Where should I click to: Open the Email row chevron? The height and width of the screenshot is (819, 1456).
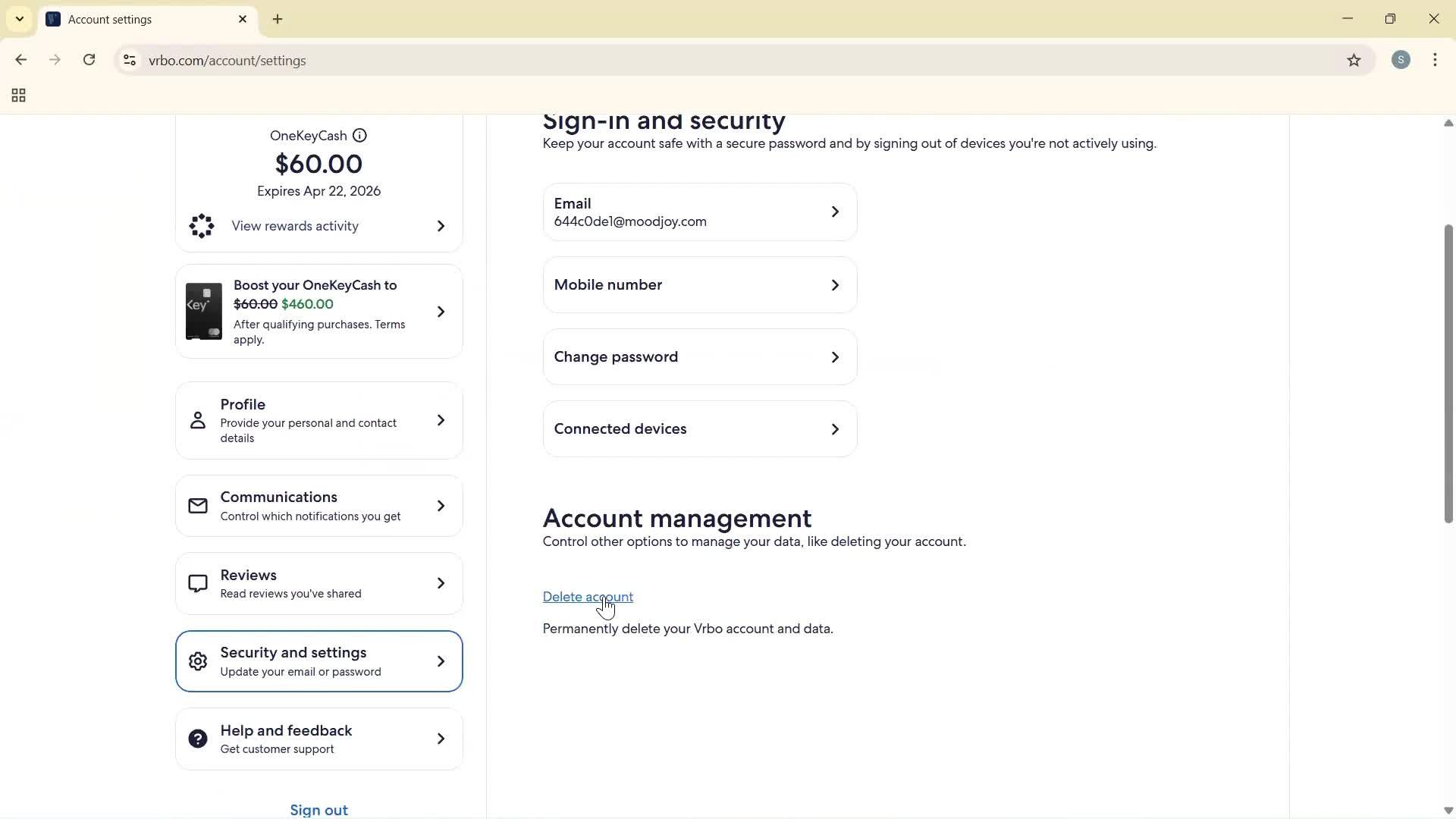coord(835,212)
